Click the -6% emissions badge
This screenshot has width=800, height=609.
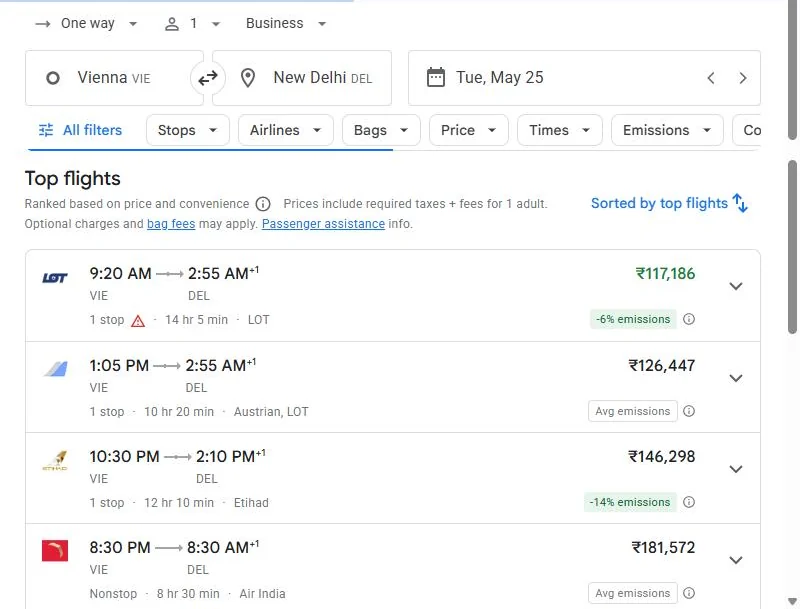coord(633,319)
